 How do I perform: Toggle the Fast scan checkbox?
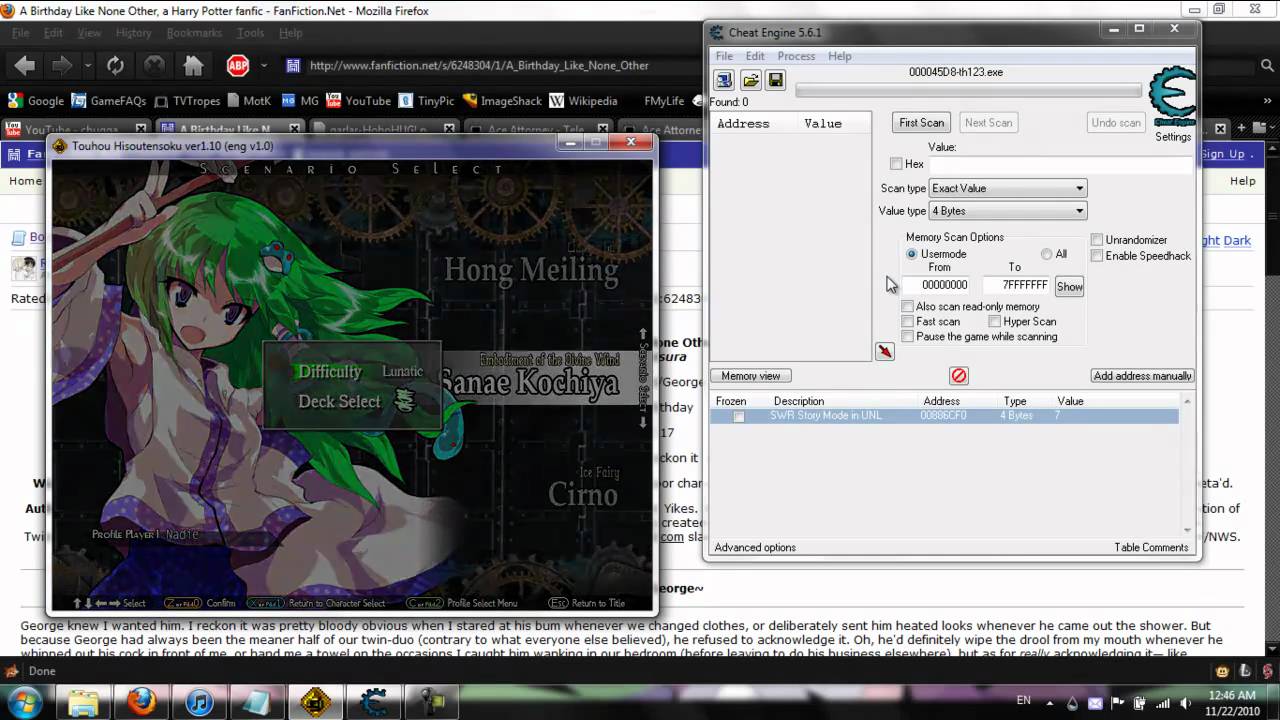[x=907, y=321]
